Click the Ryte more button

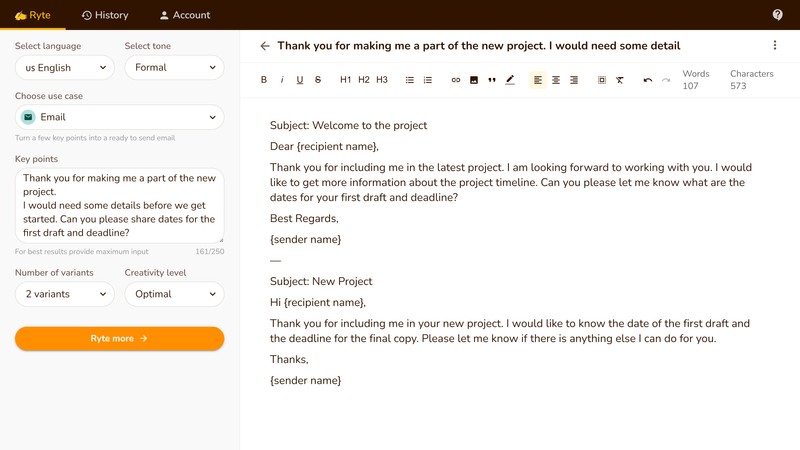(x=119, y=339)
